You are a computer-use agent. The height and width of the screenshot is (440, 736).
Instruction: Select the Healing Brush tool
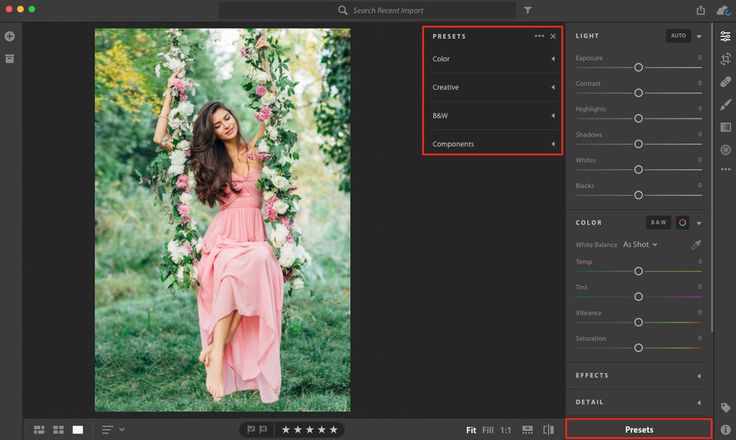[x=725, y=82]
